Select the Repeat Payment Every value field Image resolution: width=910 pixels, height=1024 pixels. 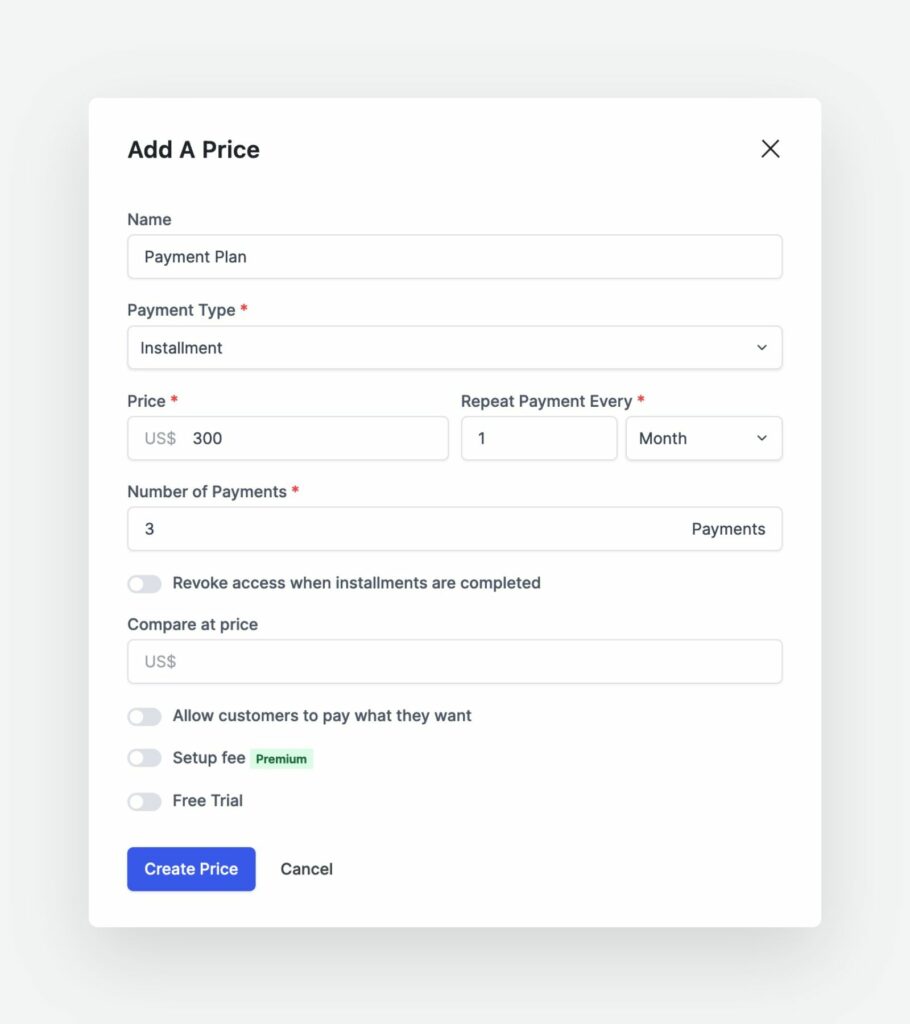point(538,438)
